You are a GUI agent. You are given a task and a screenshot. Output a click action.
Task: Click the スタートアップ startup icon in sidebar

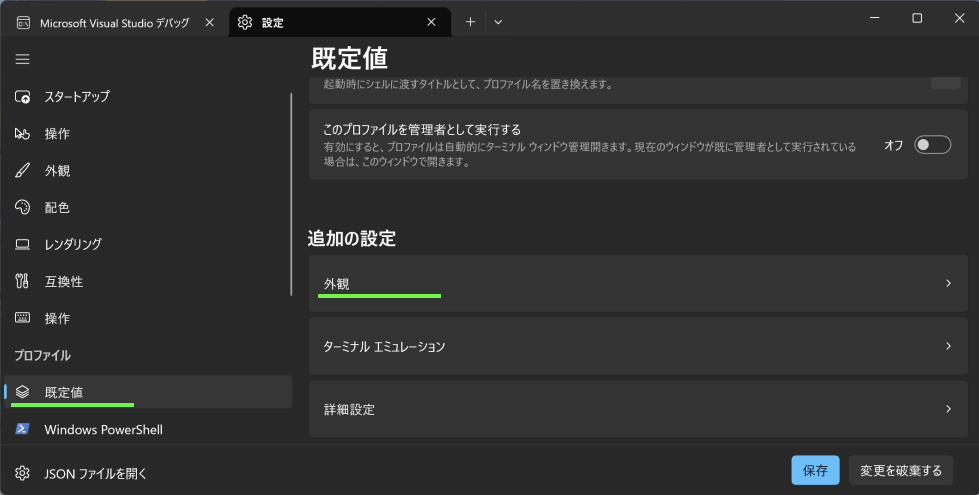[22, 97]
